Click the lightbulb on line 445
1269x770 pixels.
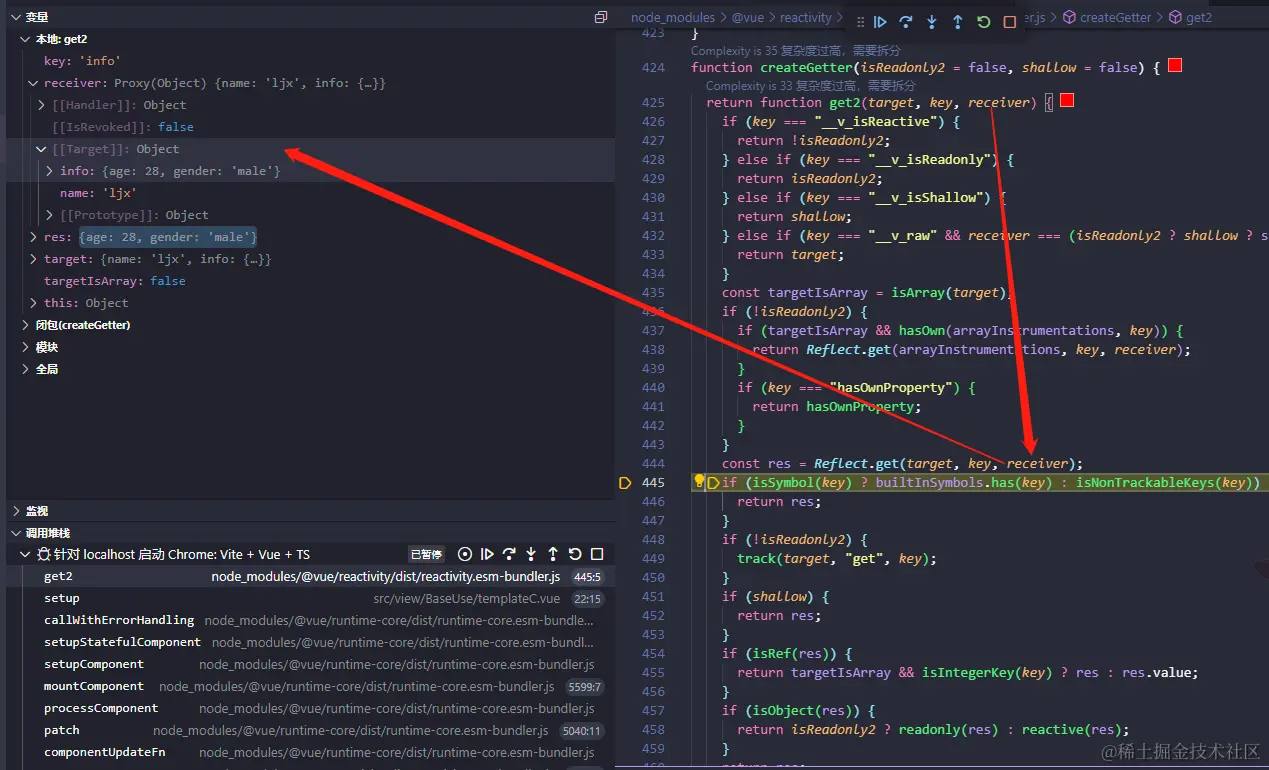tap(700, 482)
